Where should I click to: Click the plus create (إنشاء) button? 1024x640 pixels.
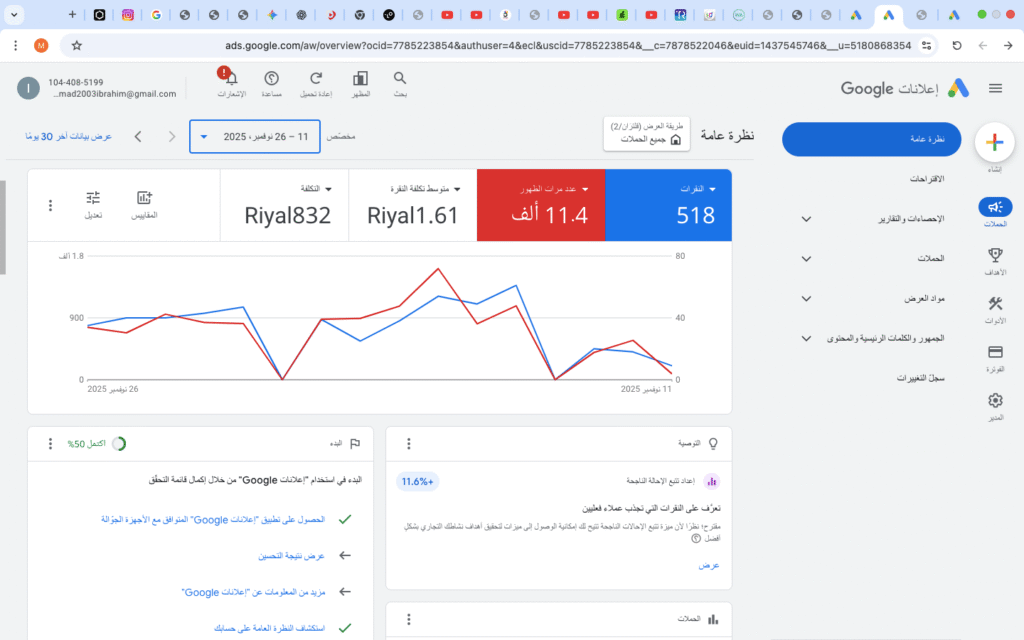(994, 143)
